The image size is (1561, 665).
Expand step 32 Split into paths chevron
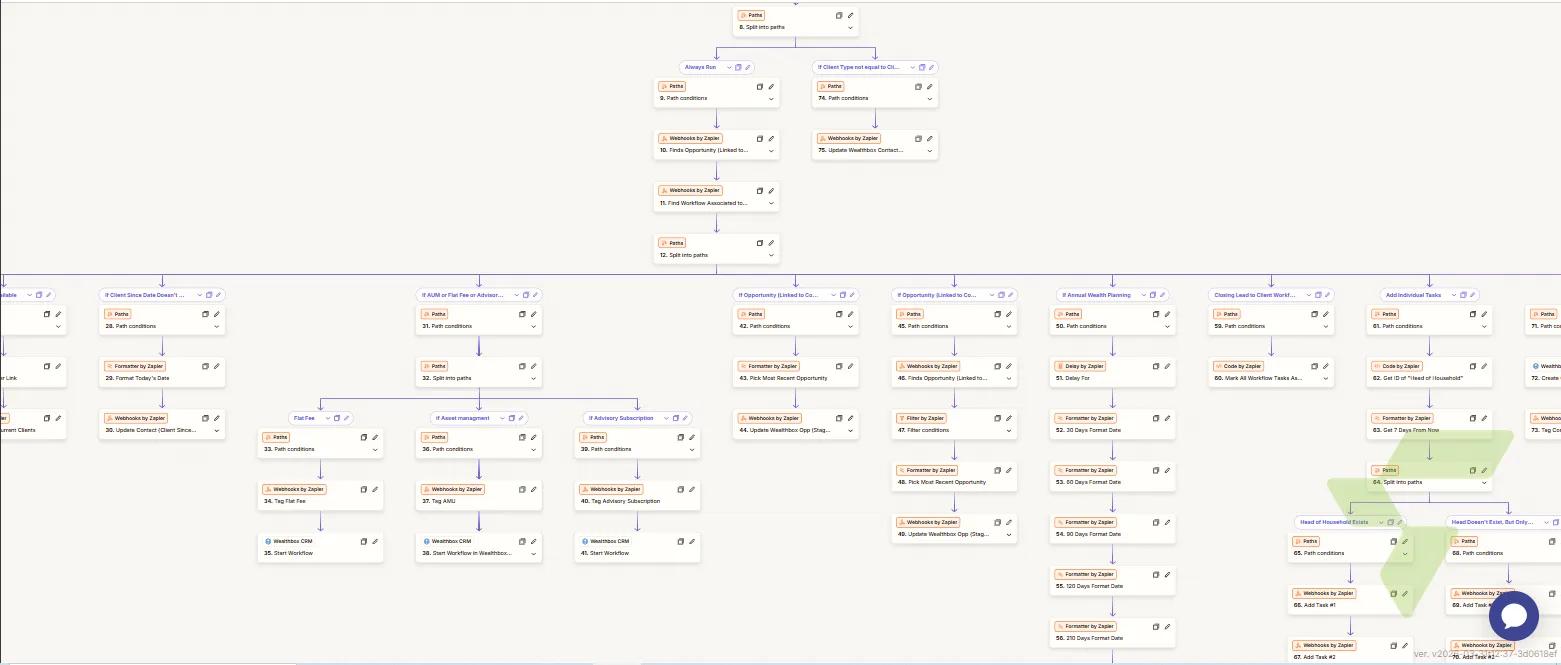(x=534, y=378)
